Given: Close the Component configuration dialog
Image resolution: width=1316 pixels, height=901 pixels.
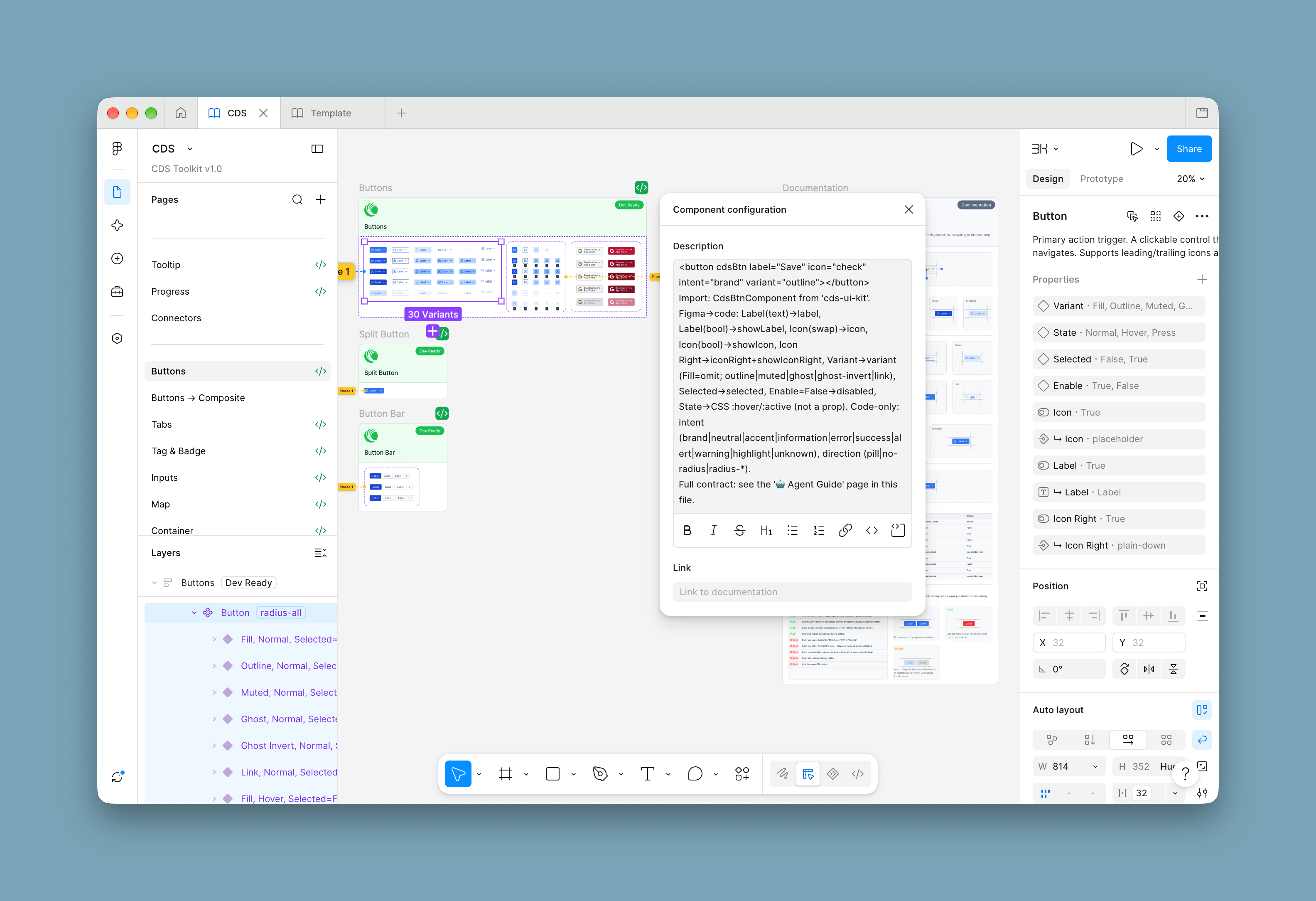Looking at the screenshot, I should [x=909, y=210].
